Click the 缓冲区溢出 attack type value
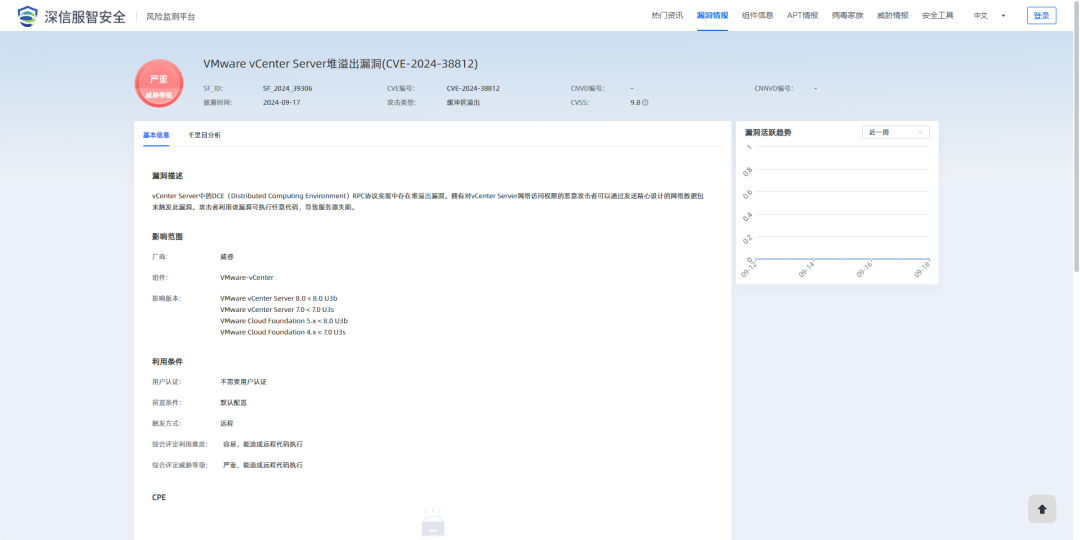 tap(463, 103)
